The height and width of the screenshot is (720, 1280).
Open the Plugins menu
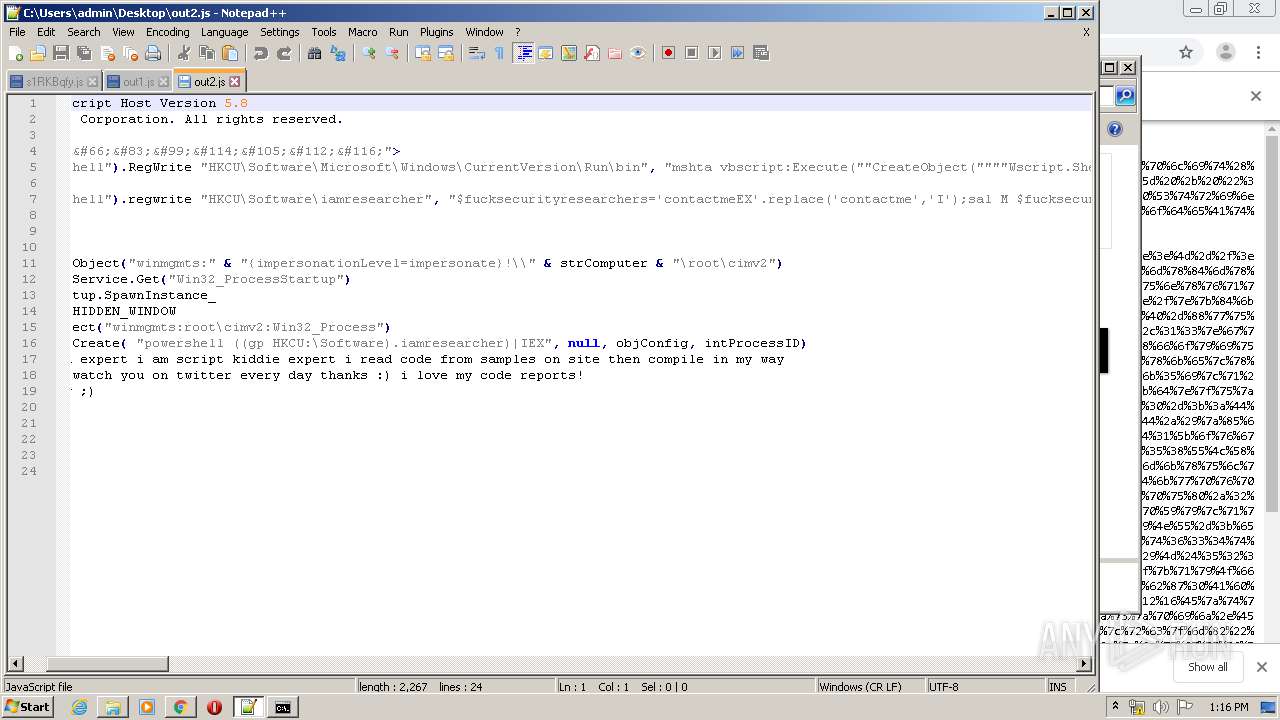tap(436, 32)
